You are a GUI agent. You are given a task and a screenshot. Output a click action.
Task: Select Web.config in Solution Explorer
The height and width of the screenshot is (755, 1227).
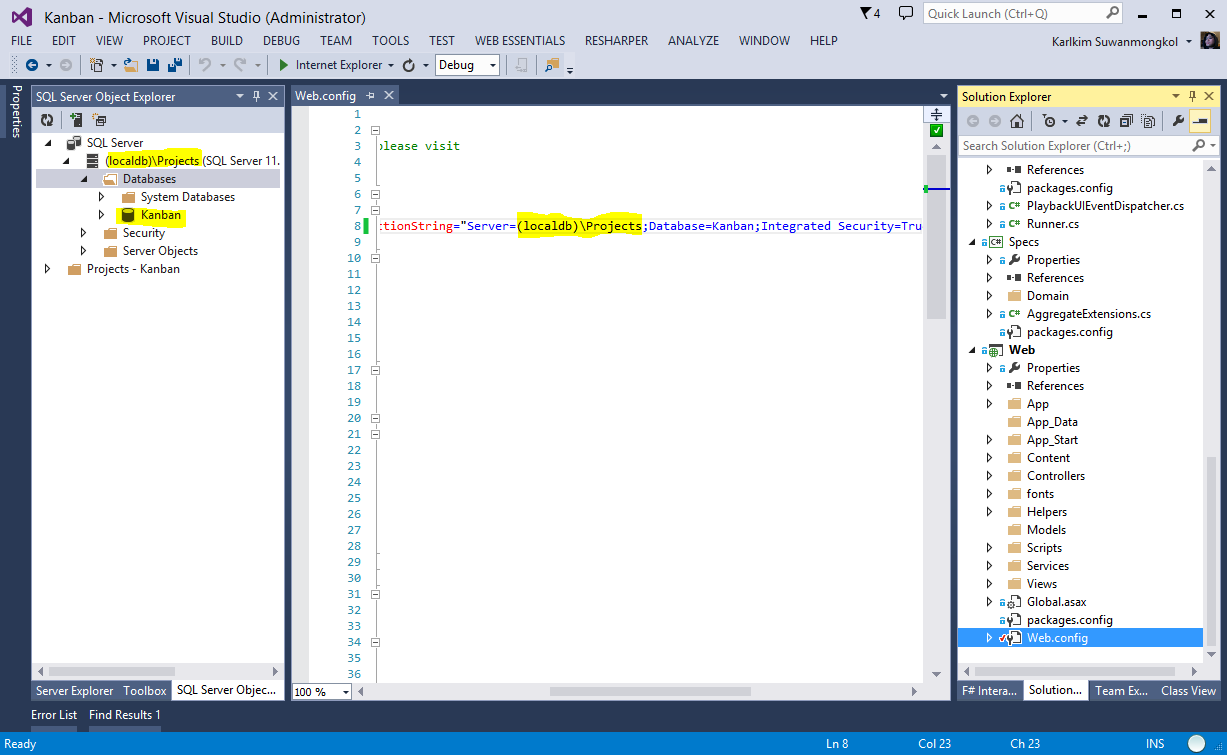[1057, 638]
